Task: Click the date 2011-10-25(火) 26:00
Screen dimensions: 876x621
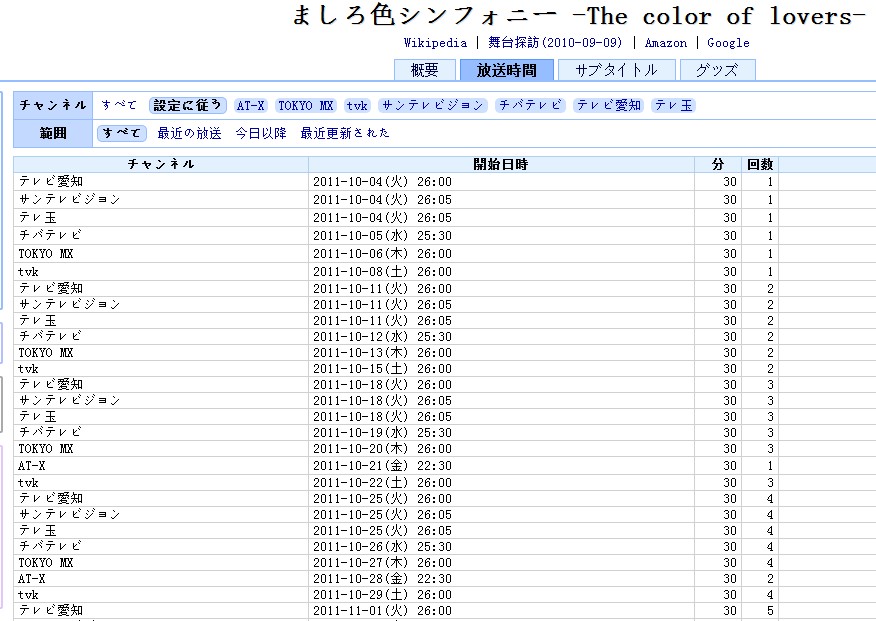Action: point(382,499)
